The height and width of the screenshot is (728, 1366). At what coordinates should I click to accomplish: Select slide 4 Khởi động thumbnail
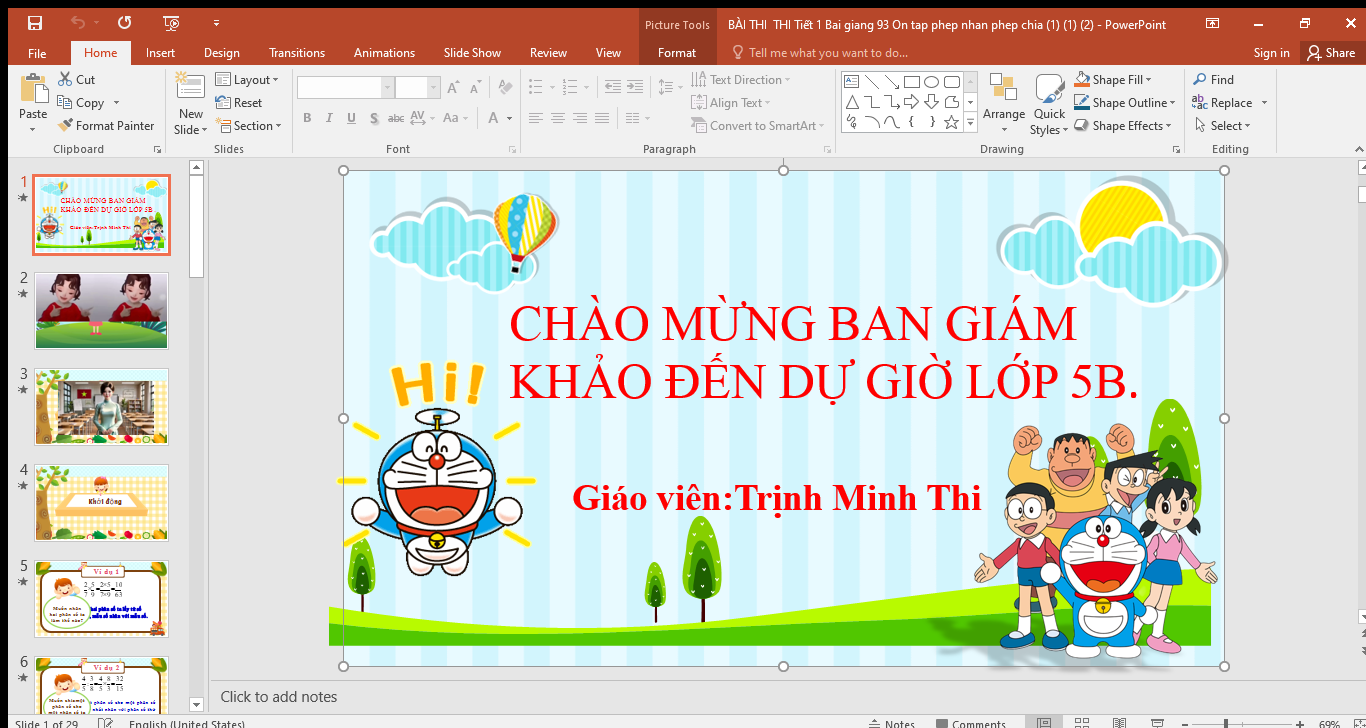pos(102,503)
